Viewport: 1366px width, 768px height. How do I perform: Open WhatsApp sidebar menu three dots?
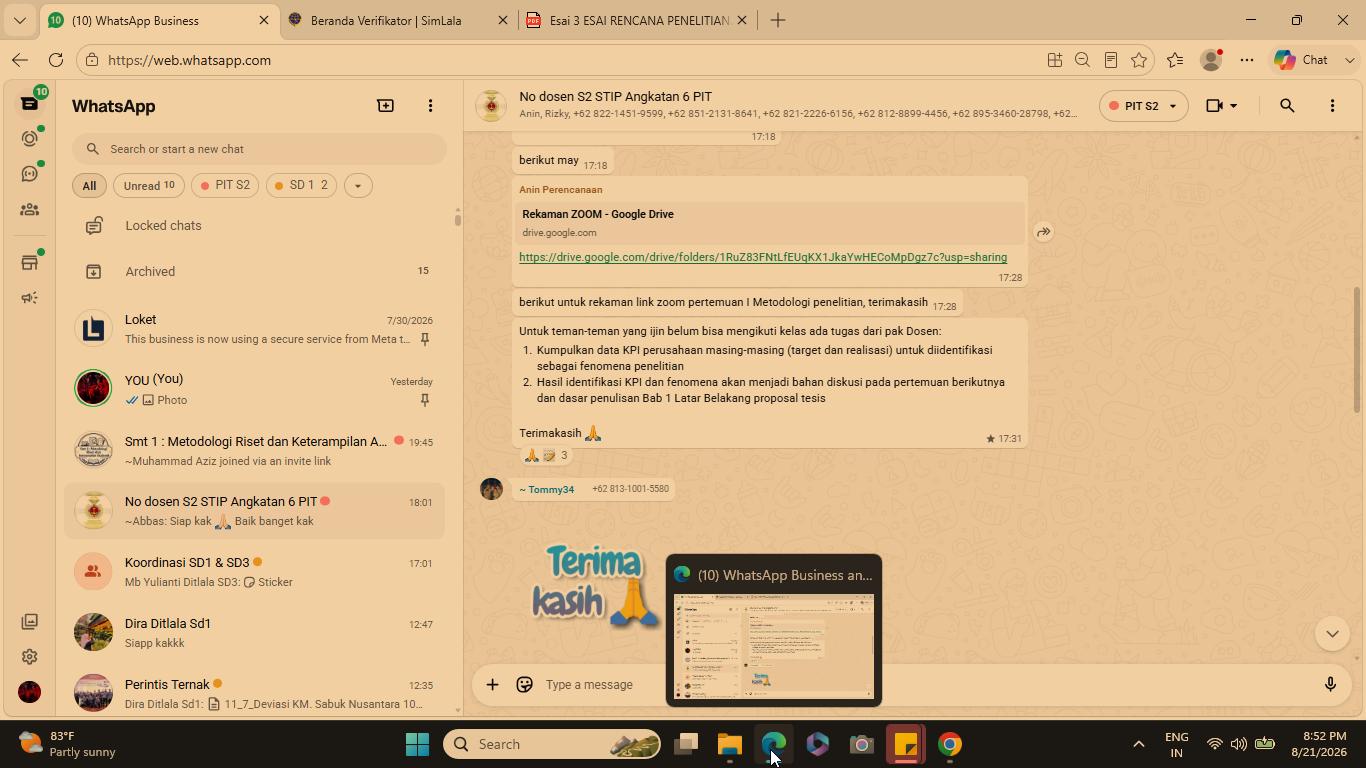coord(430,106)
